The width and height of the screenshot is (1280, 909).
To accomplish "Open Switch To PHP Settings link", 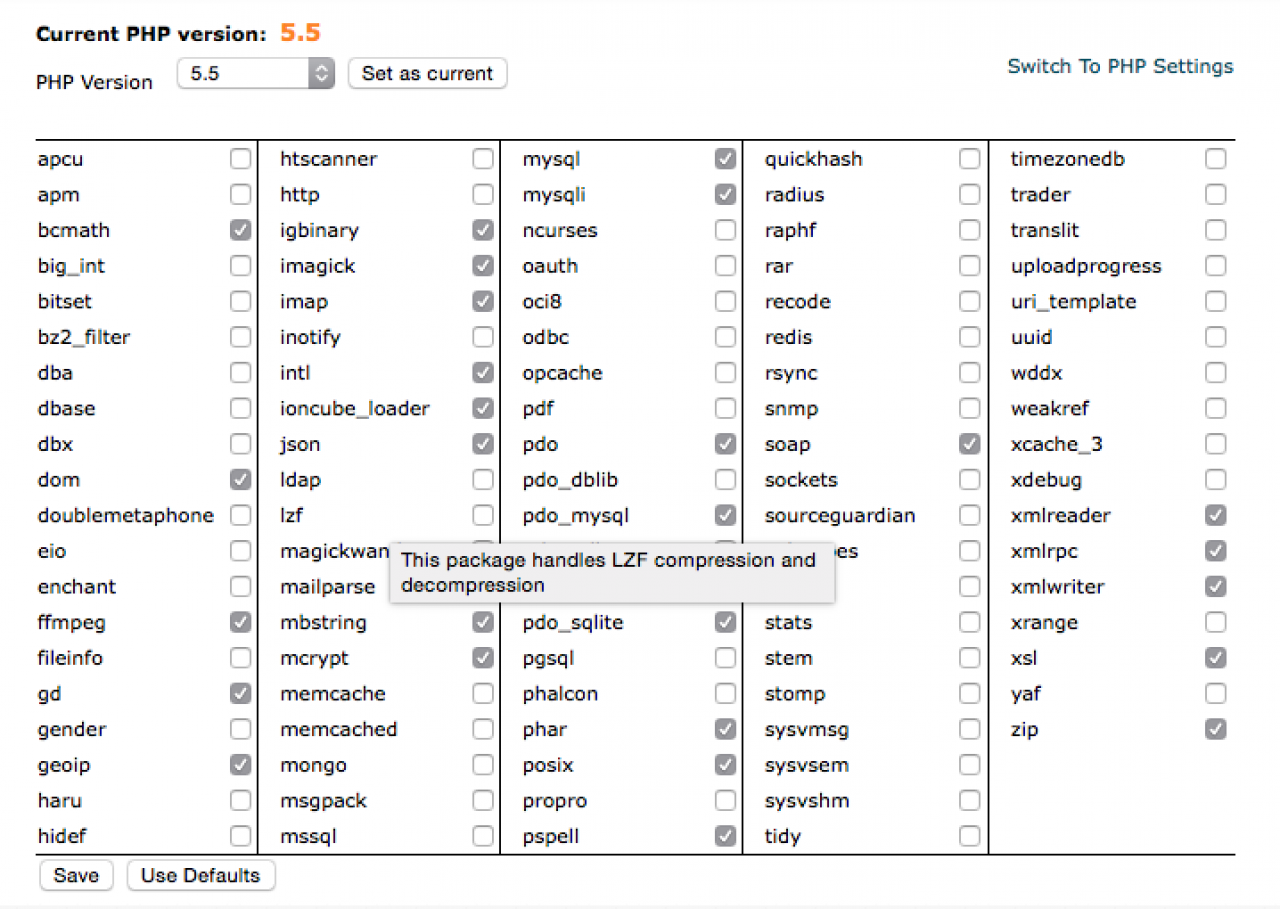I will coord(1120,67).
